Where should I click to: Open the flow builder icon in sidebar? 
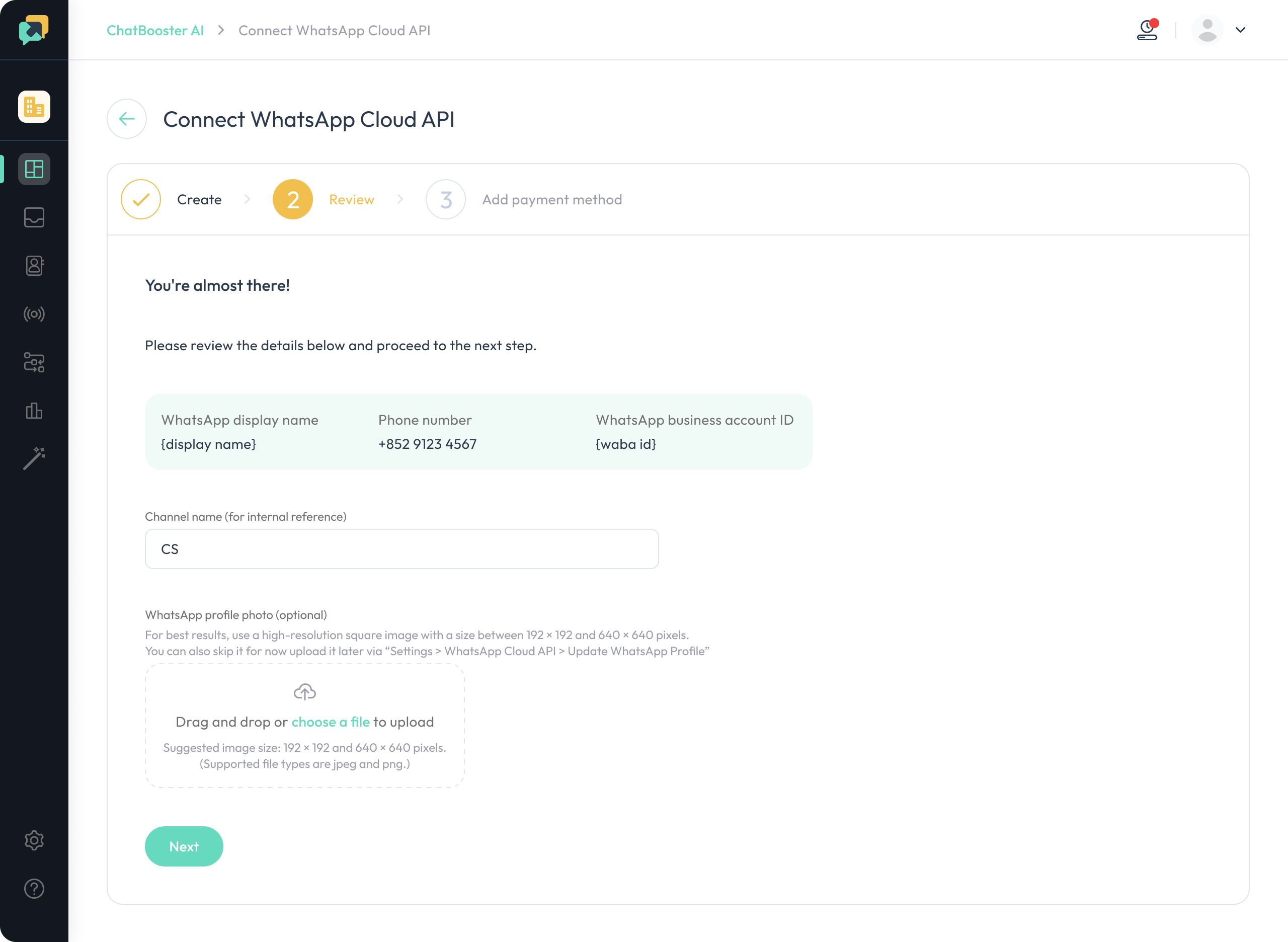[x=34, y=362]
